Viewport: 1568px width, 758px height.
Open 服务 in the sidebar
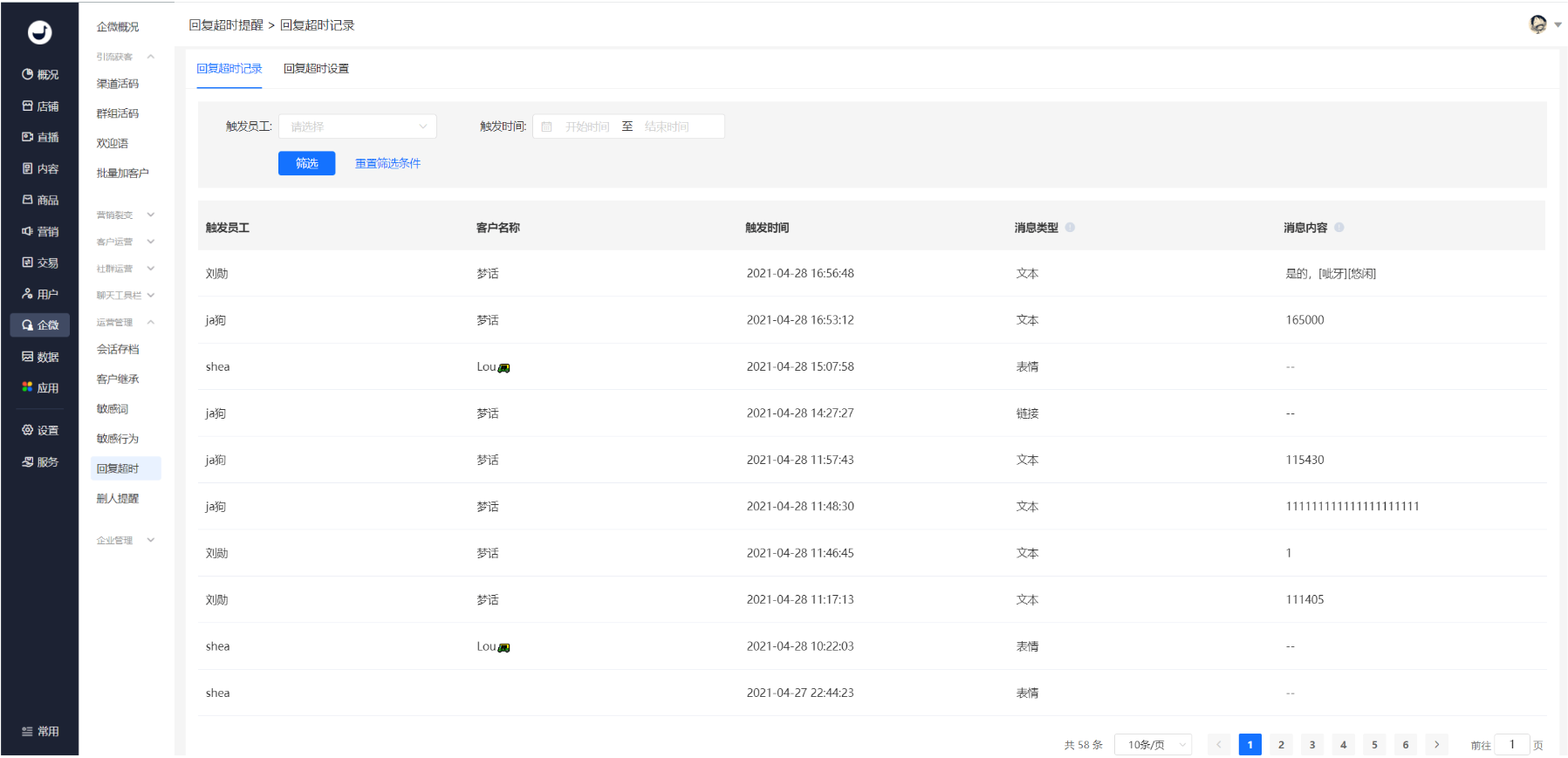point(40,462)
